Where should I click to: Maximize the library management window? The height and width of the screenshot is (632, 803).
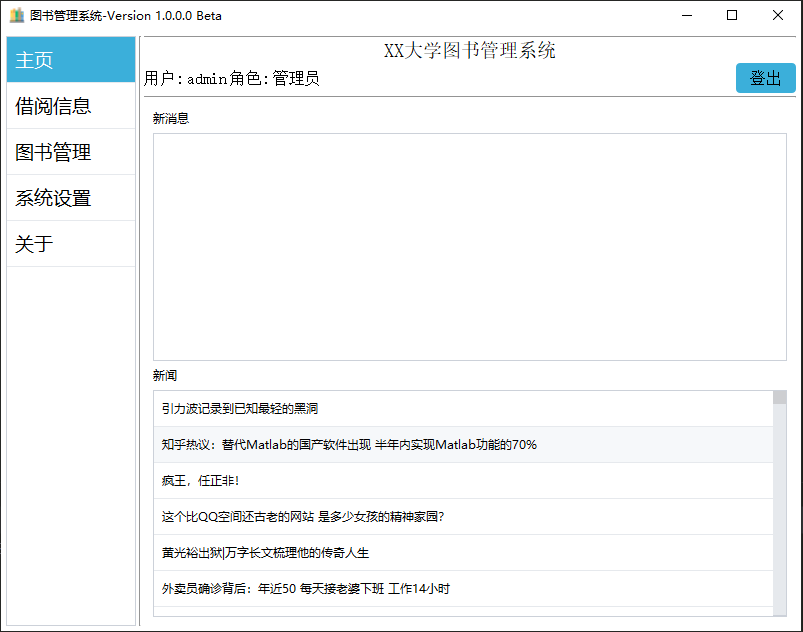coord(733,15)
